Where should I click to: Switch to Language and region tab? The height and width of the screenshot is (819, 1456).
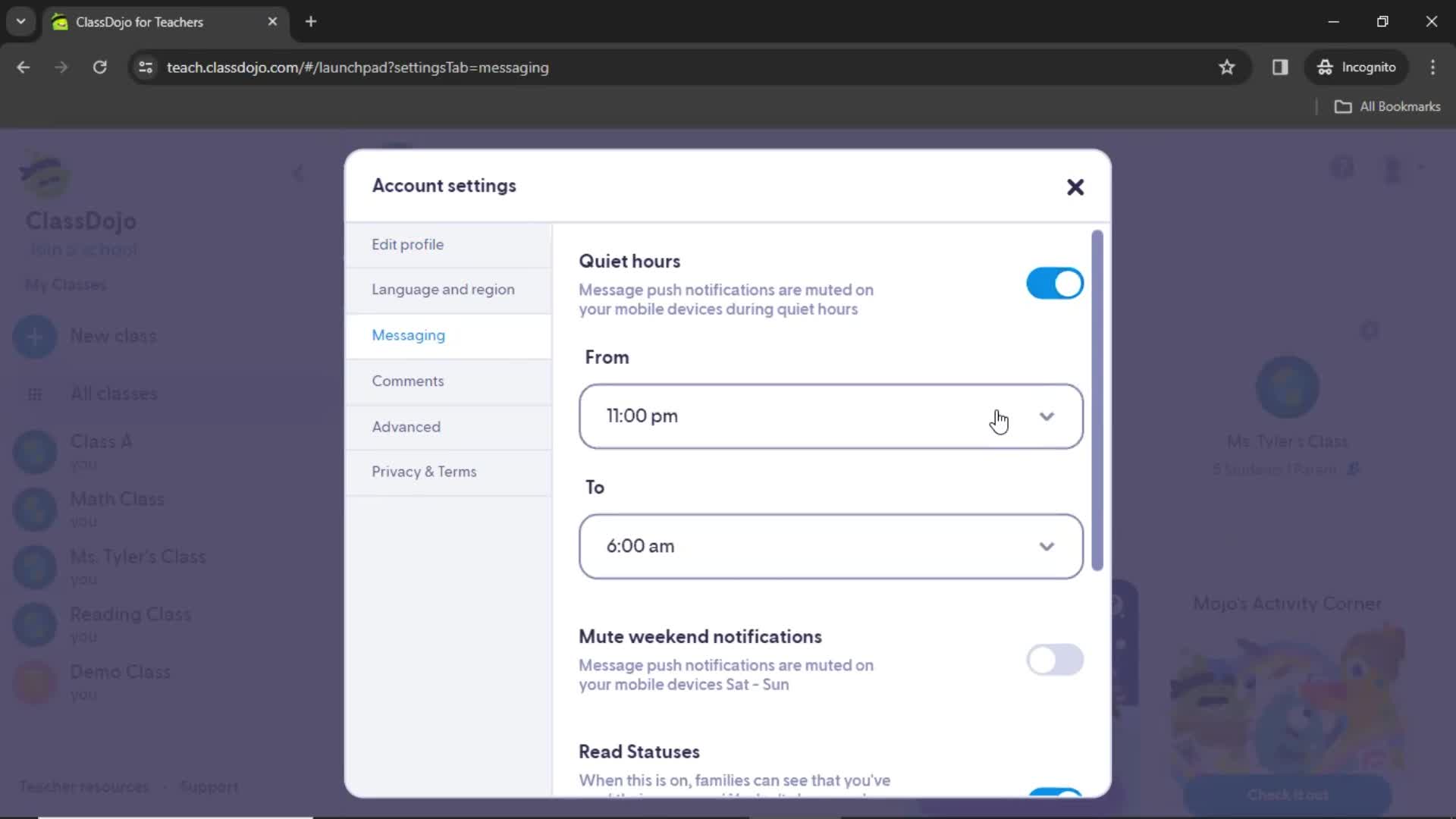pos(448,290)
